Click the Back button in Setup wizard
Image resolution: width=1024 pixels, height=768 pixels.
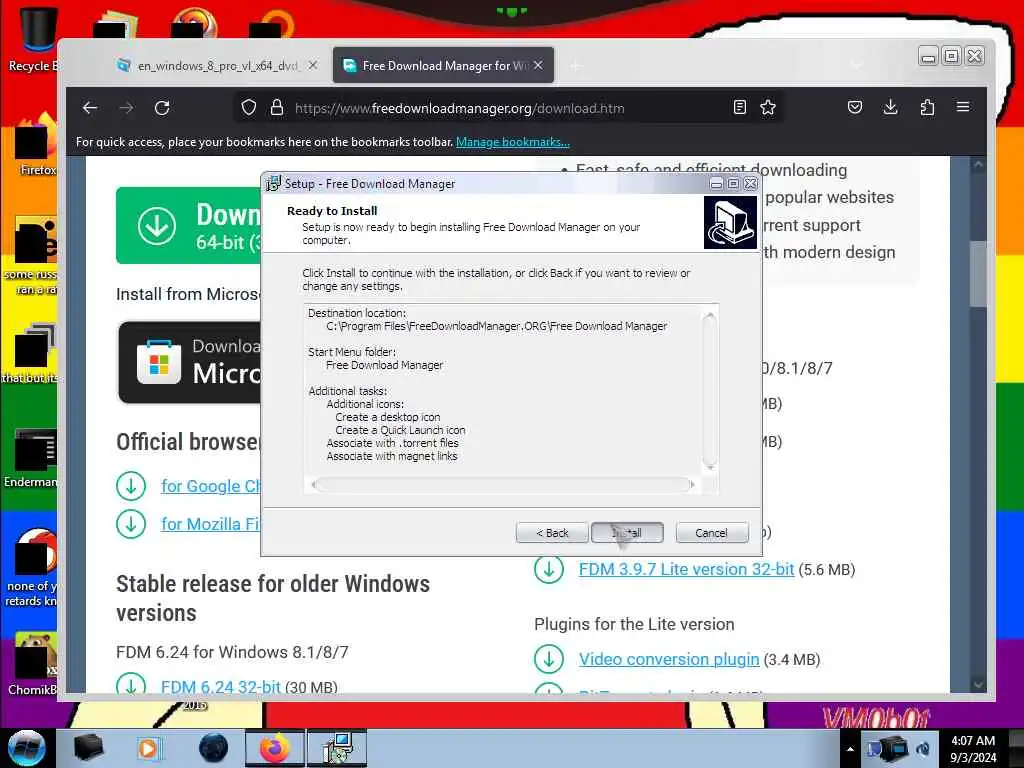tap(552, 533)
